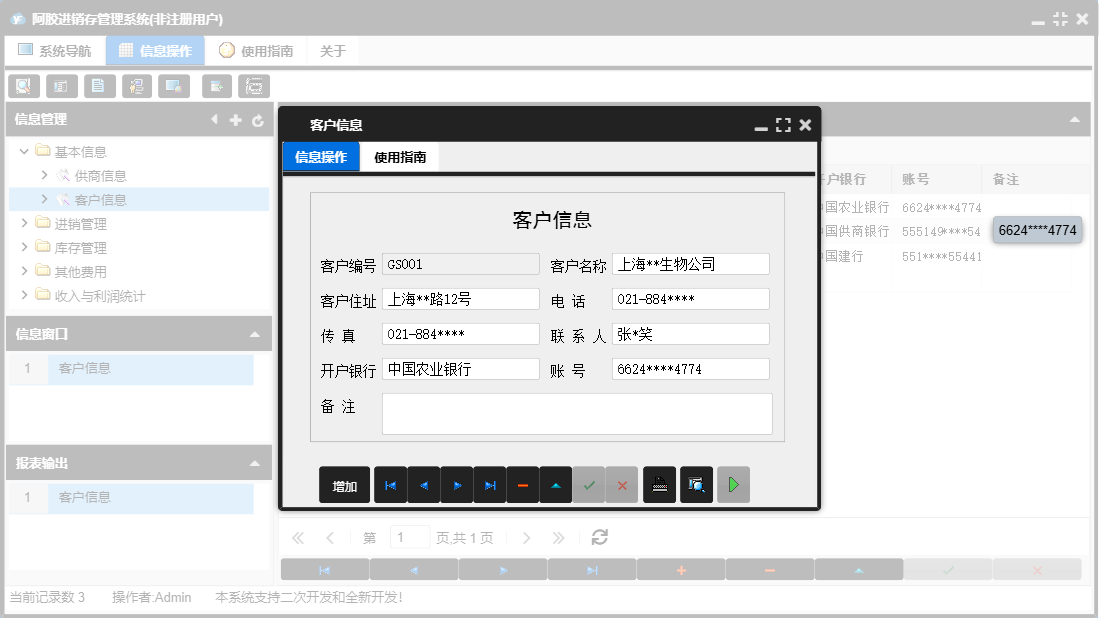Open the report view icon on the toolbar

[61, 86]
